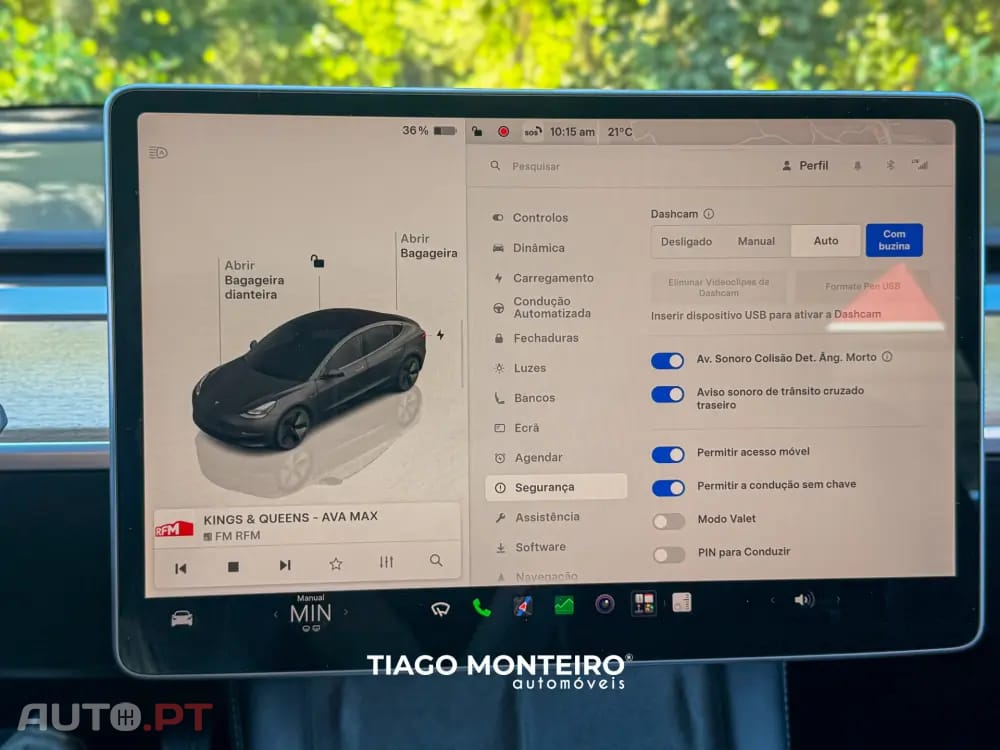Skip to next station
The height and width of the screenshot is (750, 1000).
(x=284, y=565)
